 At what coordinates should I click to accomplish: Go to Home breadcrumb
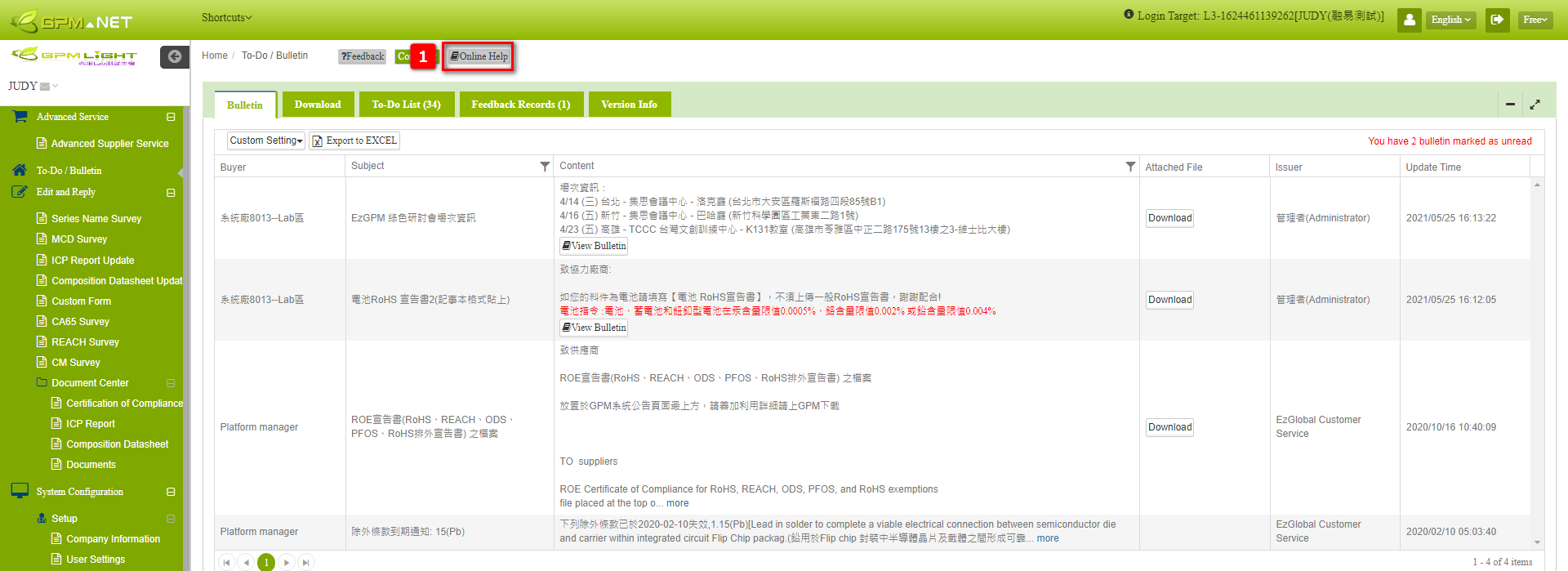[215, 56]
